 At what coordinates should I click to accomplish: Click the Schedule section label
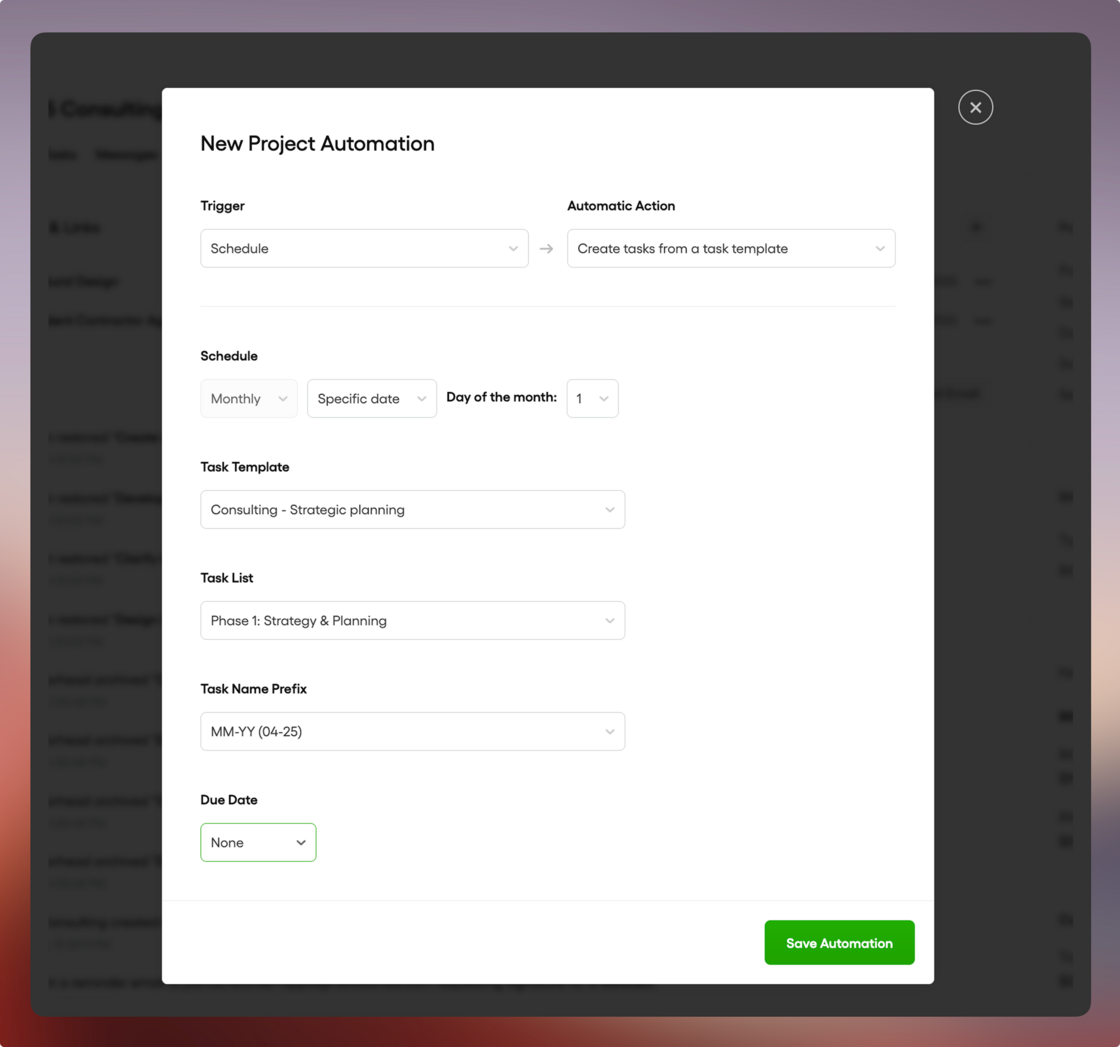(229, 356)
